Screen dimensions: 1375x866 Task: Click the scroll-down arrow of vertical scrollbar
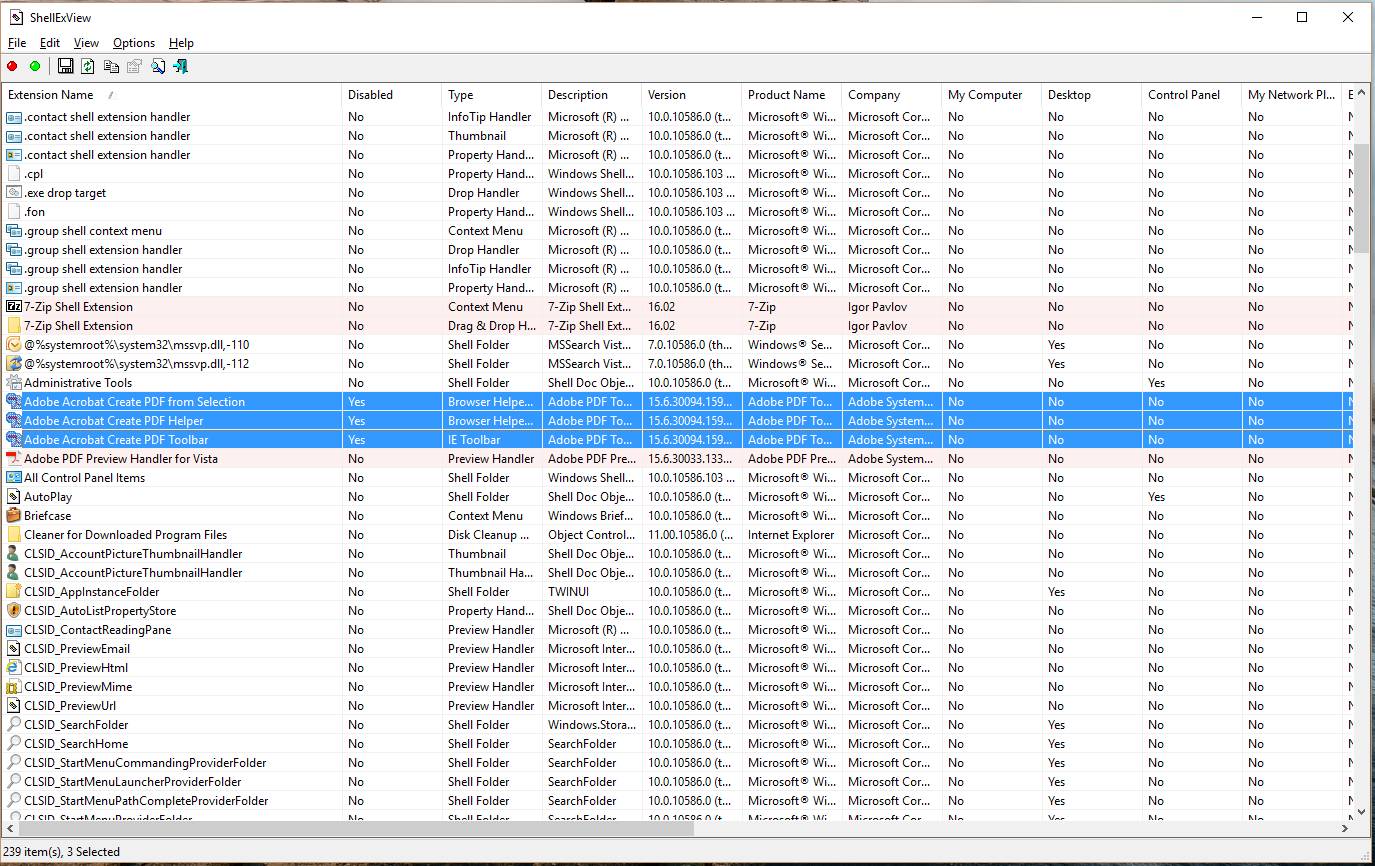(1361, 812)
